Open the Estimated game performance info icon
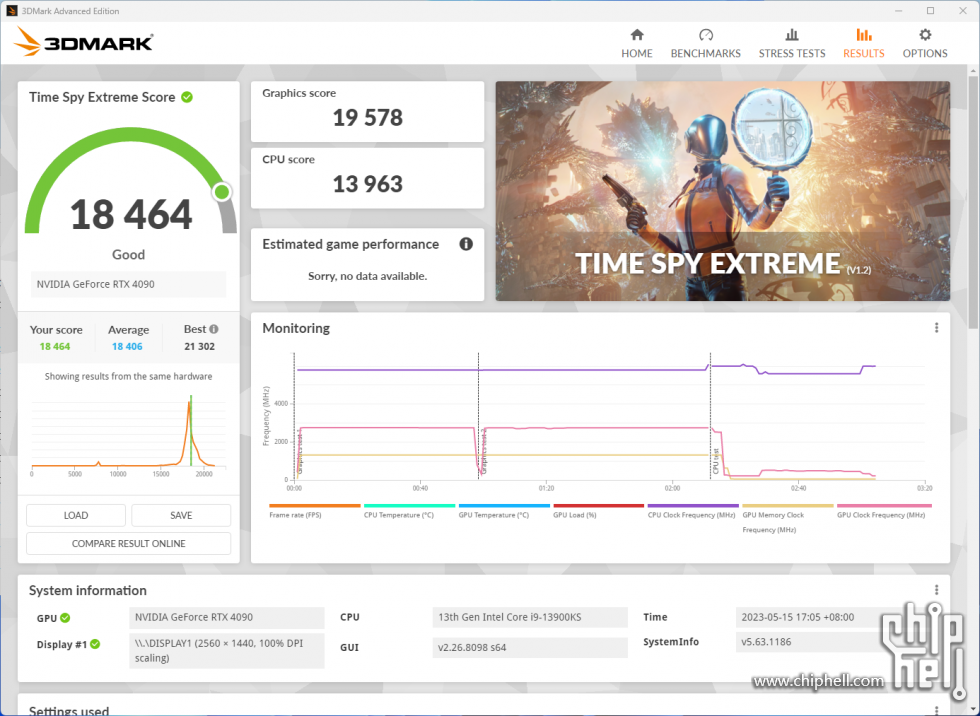The image size is (980, 716). tap(466, 244)
